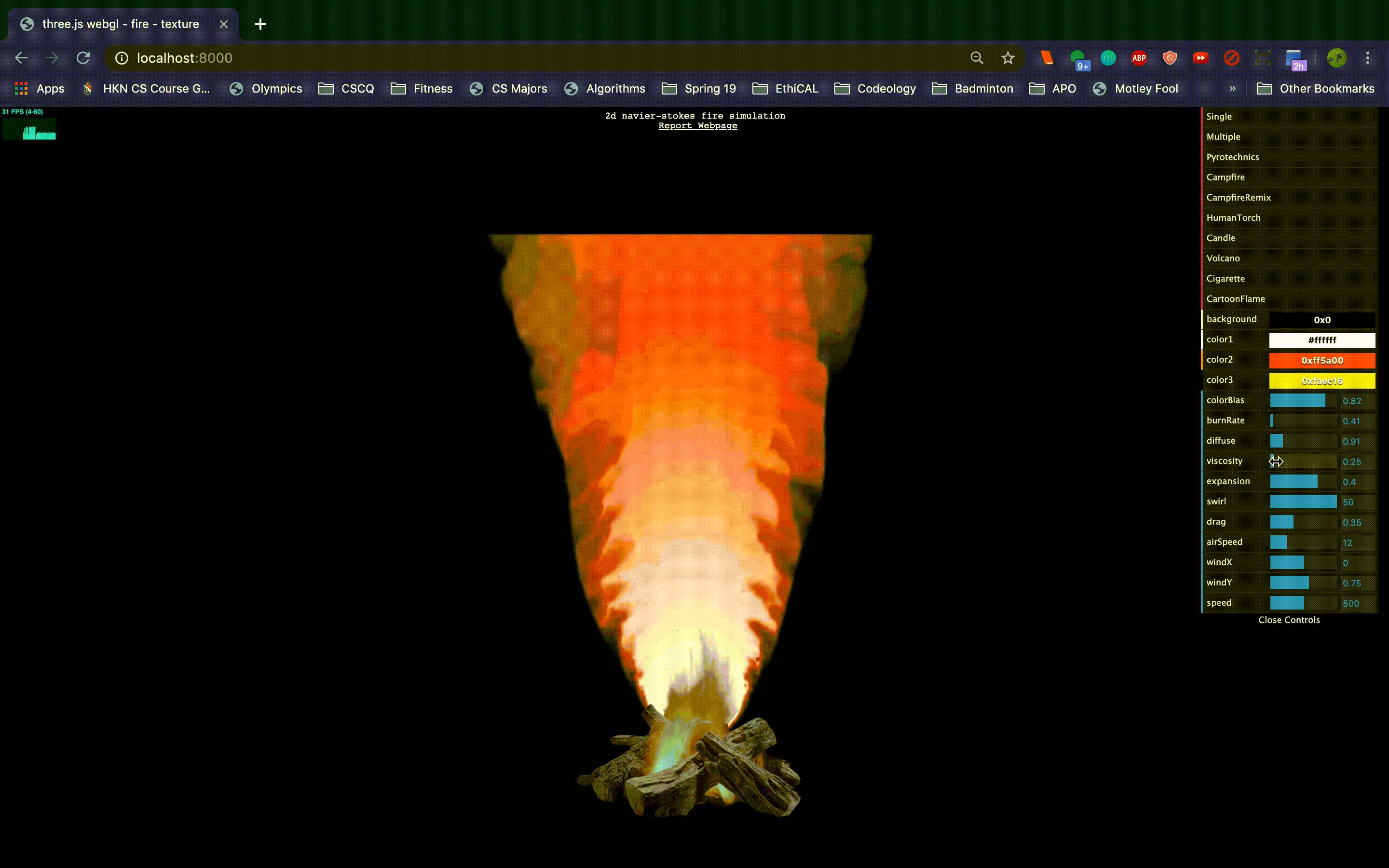Choose the CartoonFlame preset

tap(1235, 298)
